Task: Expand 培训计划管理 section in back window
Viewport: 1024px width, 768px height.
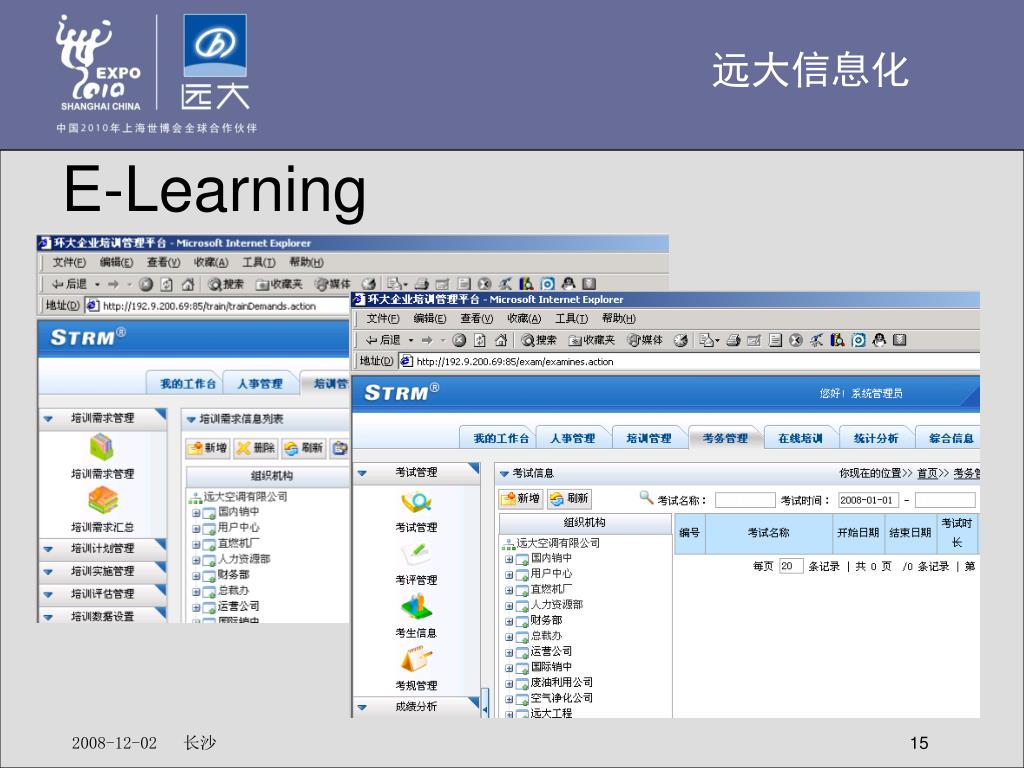Action: pos(103,549)
